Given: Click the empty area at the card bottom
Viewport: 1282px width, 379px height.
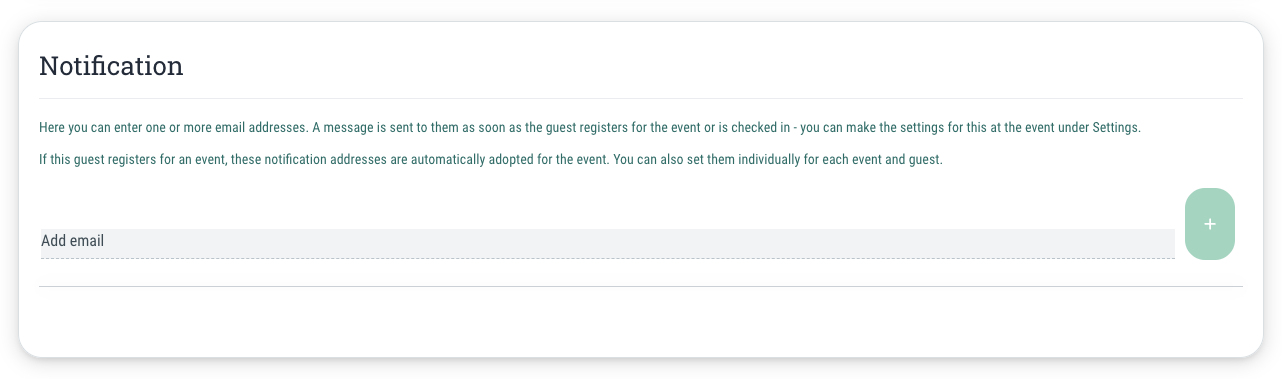Looking at the screenshot, I should 640,320.
